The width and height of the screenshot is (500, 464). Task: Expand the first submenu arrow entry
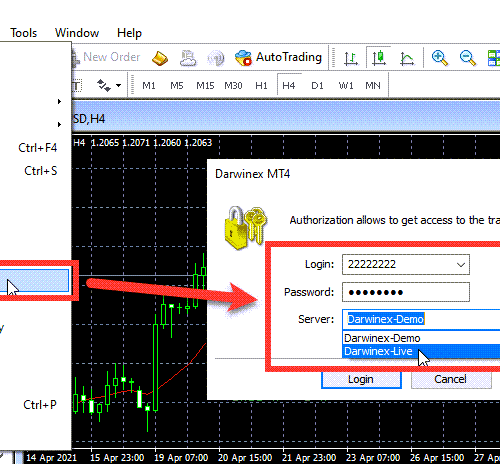point(59,101)
